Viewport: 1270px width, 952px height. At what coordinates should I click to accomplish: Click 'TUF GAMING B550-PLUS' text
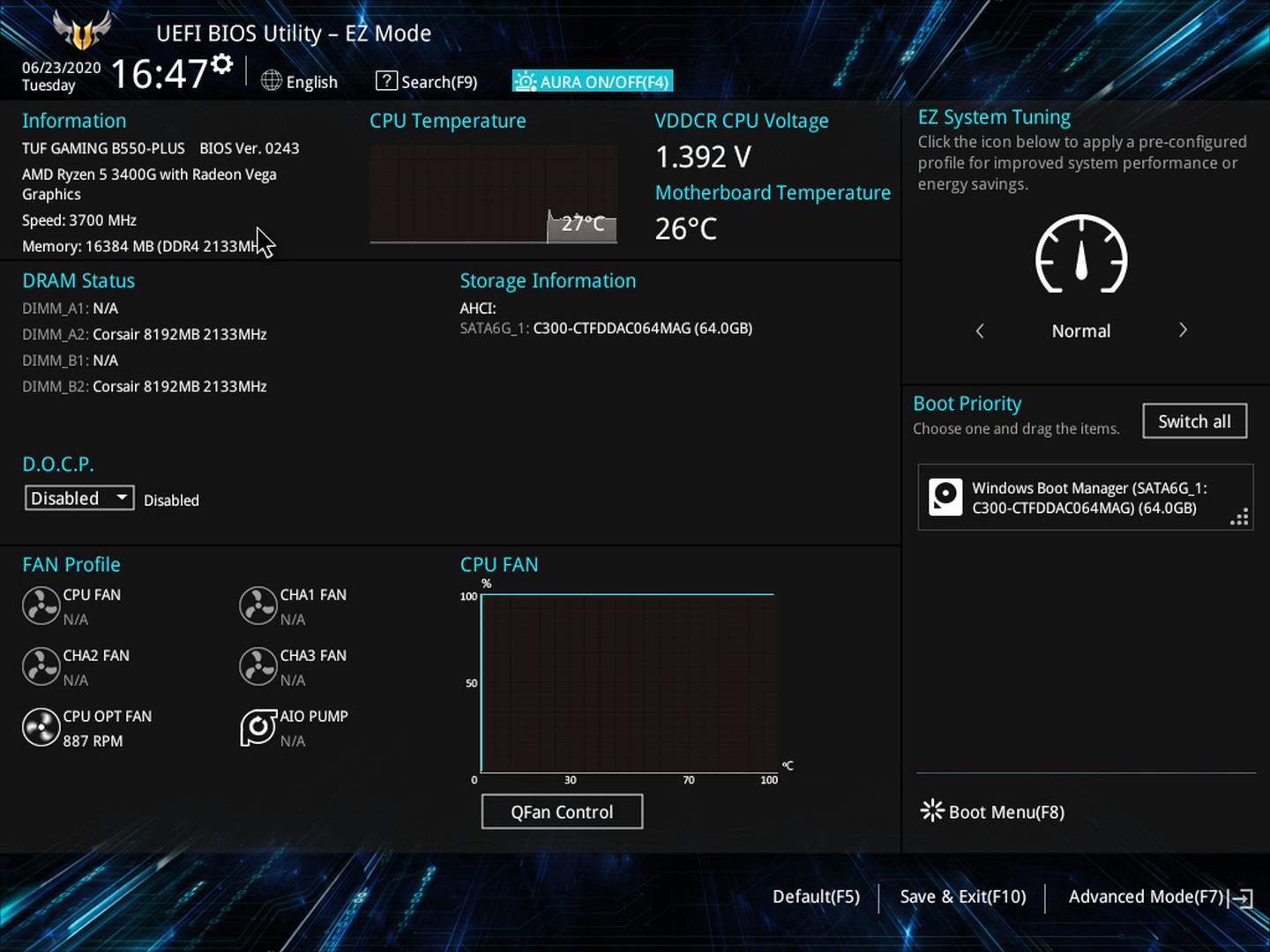[x=104, y=148]
